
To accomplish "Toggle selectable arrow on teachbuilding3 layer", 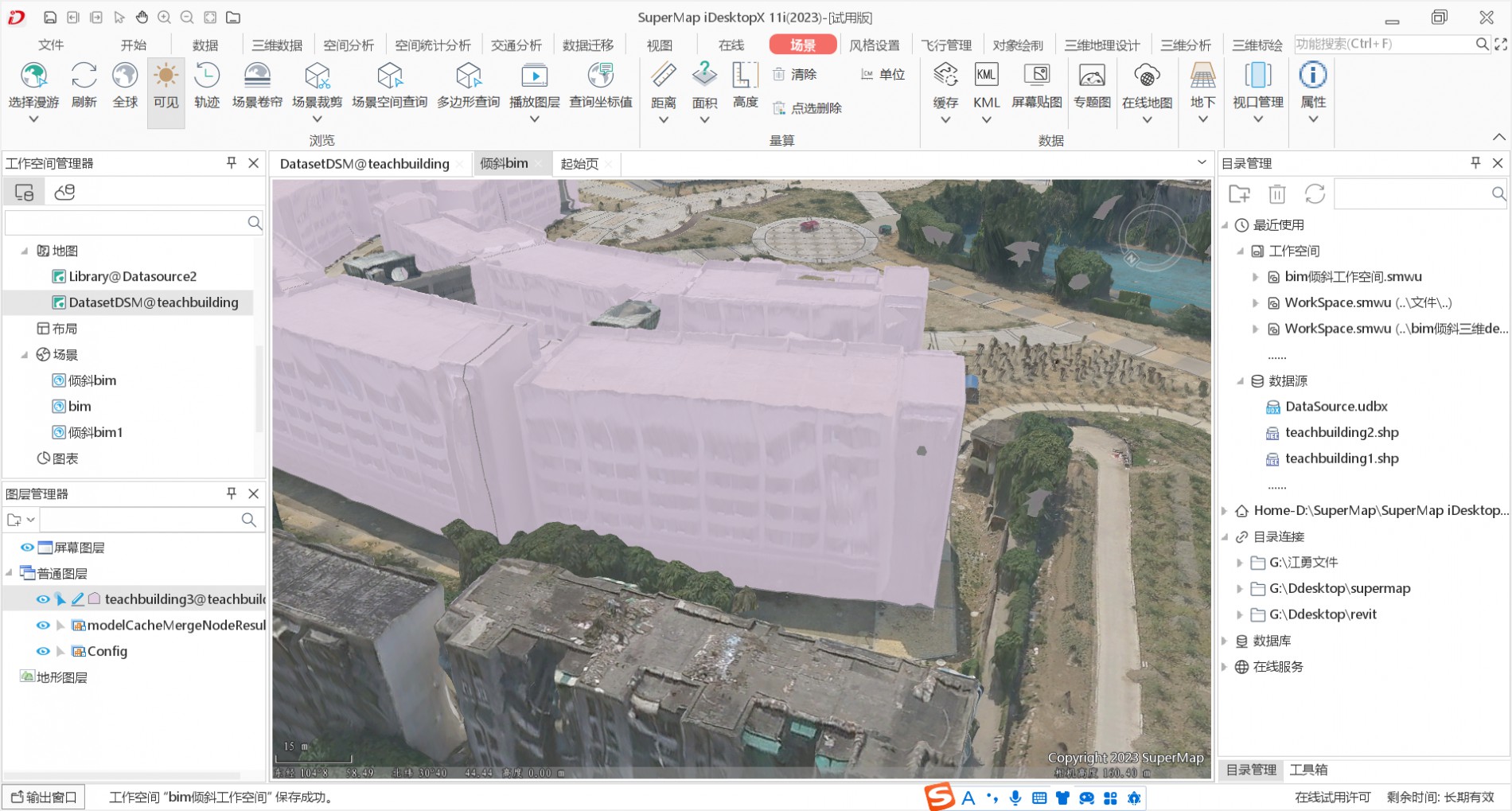I will point(60,599).
